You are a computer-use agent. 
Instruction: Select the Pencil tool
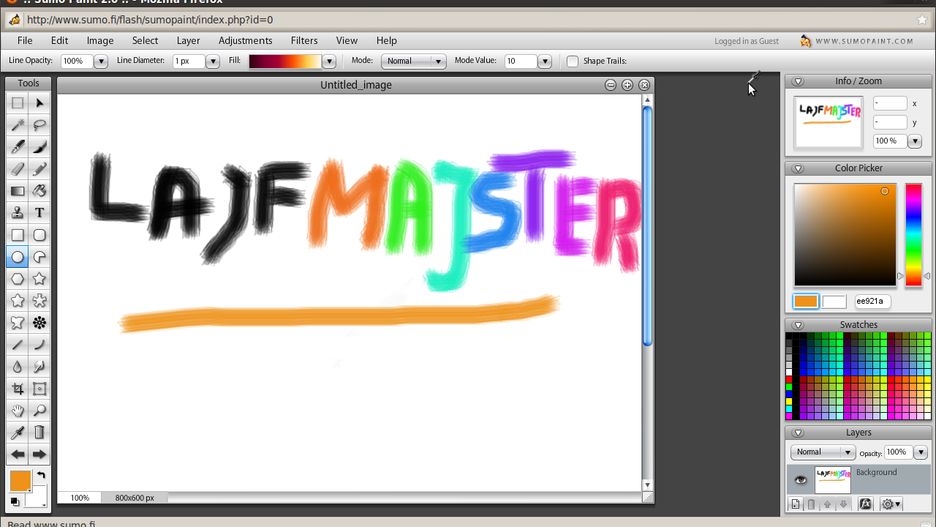[39, 169]
